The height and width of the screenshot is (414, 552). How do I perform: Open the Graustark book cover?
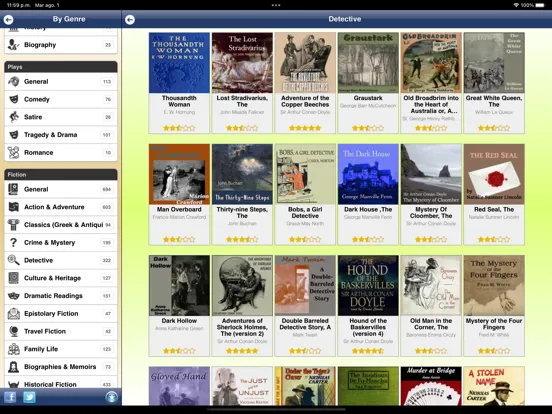[368, 63]
